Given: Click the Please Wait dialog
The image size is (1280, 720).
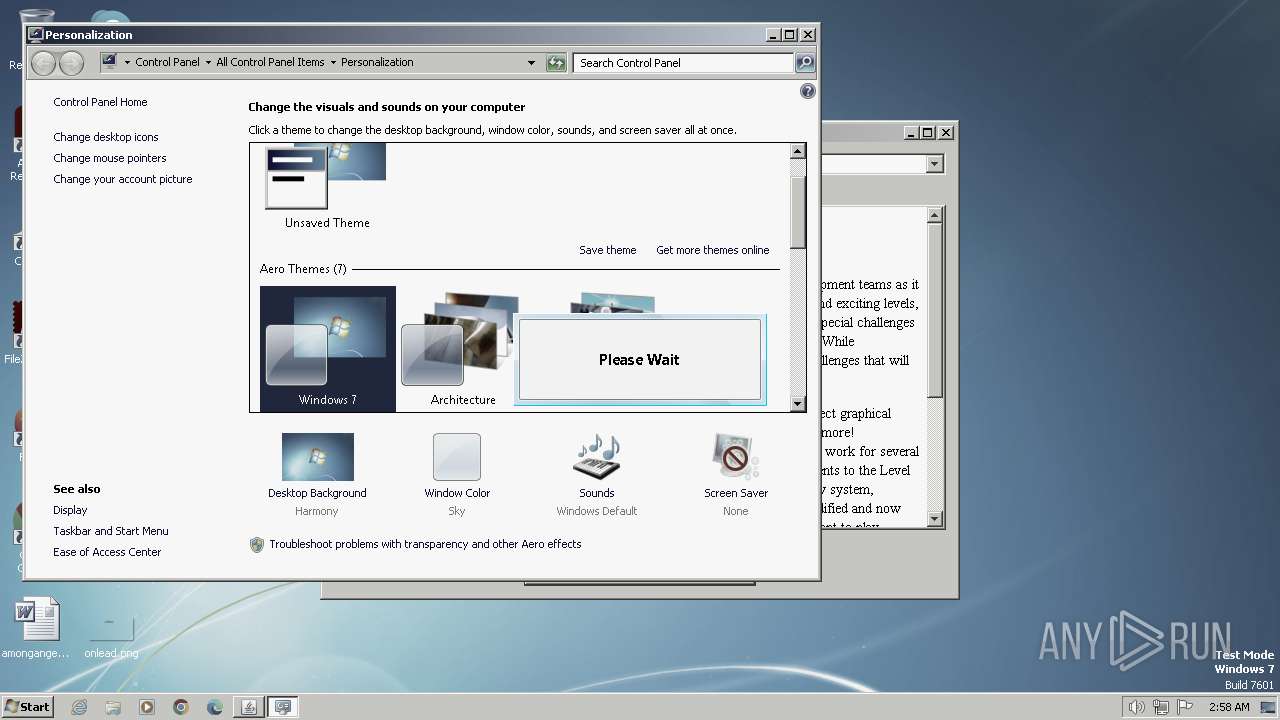Looking at the screenshot, I should point(640,360).
